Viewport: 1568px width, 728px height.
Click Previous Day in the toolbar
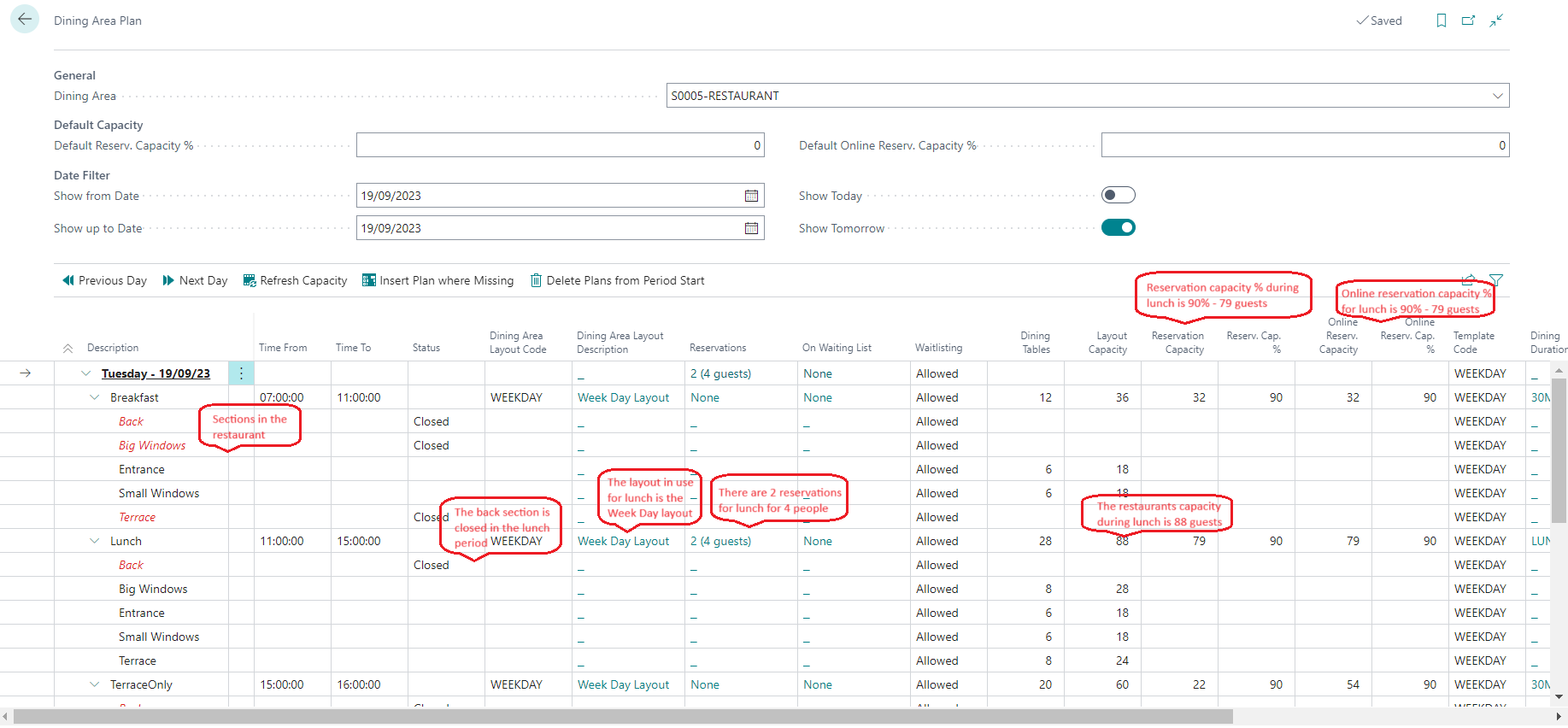[x=104, y=280]
